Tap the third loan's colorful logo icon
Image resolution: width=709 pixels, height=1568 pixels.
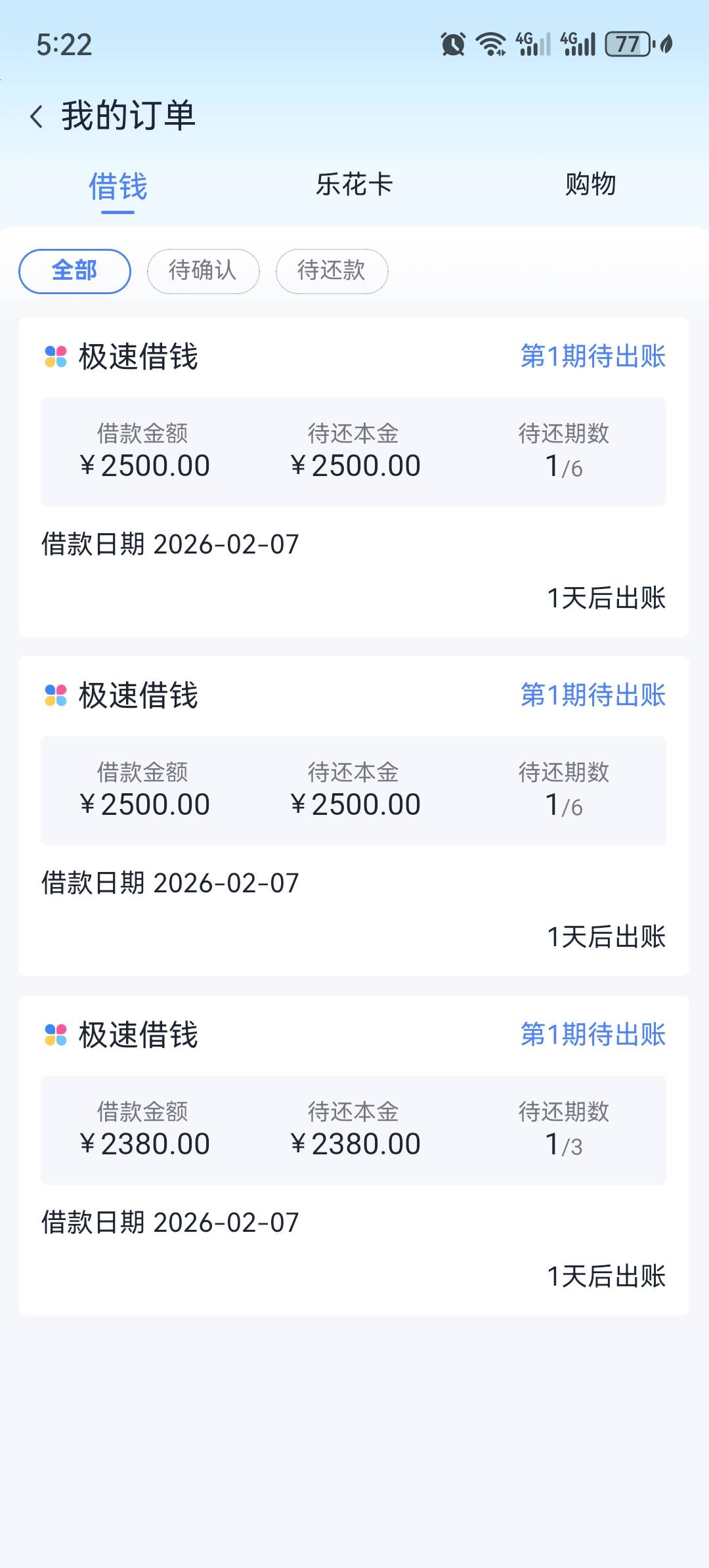pyautogui.click(x=56, y=1035)
